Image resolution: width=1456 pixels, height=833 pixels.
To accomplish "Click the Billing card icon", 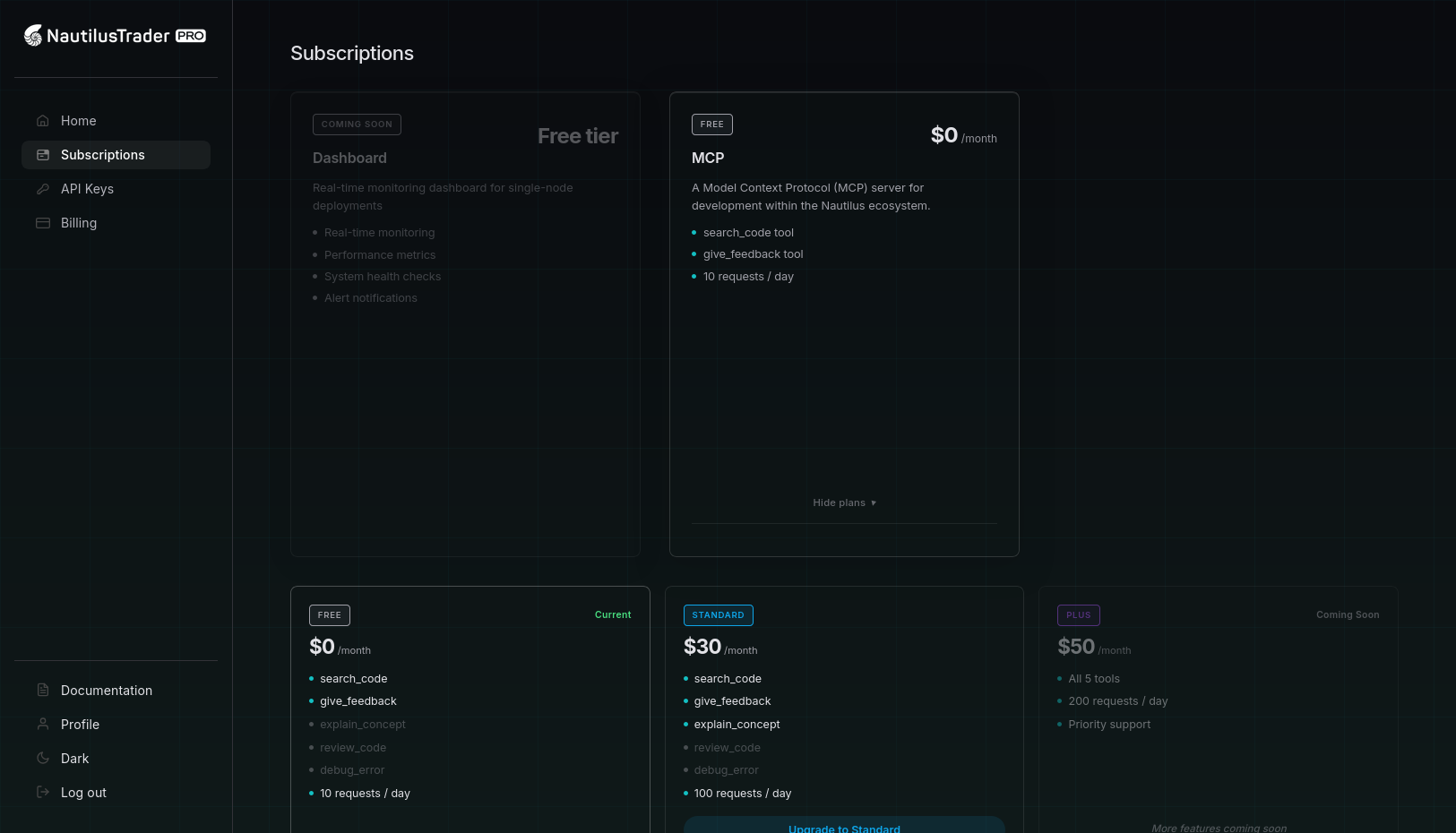I will click(x=43, y=223).
